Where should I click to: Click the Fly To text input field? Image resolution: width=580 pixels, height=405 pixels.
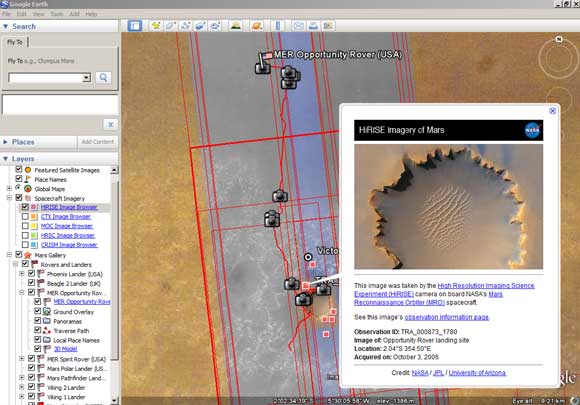(x=45, y=78)
